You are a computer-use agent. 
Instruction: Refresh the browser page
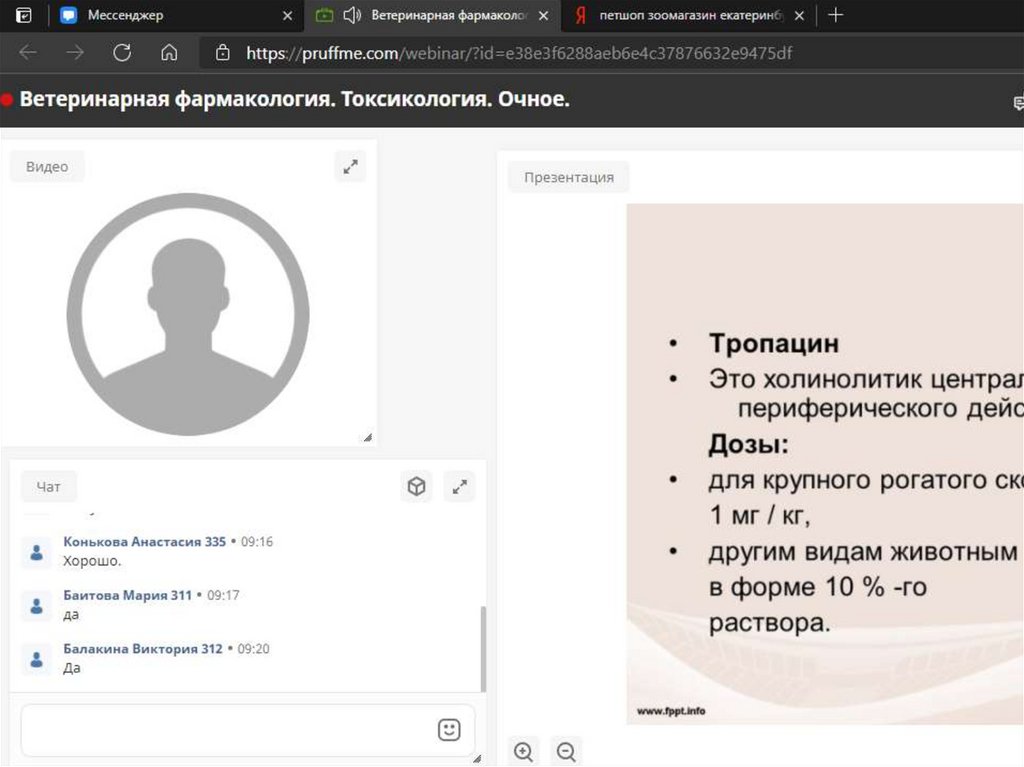(x=122, y=53)
